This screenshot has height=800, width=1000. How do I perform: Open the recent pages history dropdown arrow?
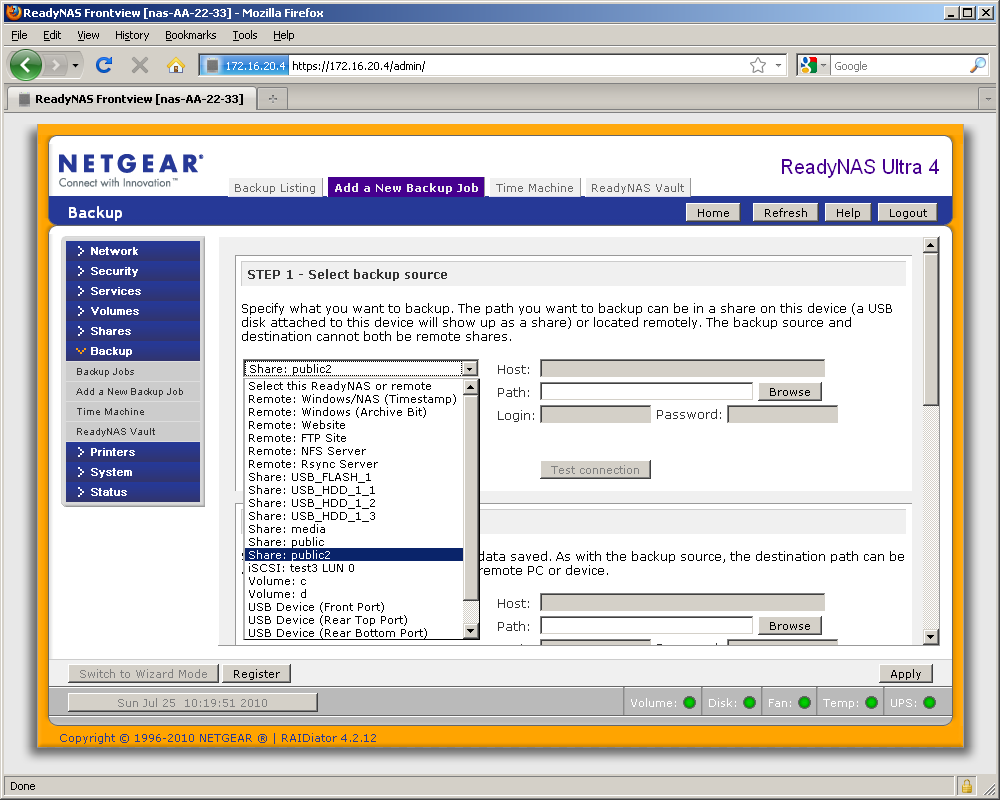(75, 65)
